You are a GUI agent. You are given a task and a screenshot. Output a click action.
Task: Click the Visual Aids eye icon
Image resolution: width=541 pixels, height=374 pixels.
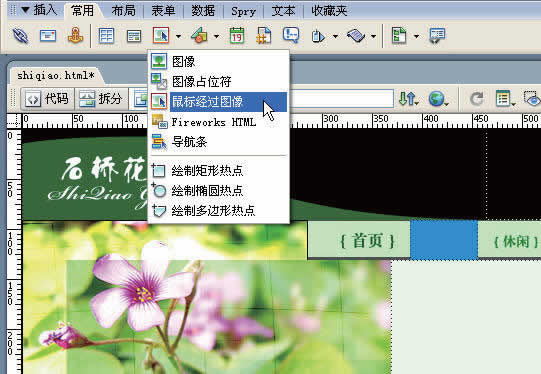(x=532, y=99)
